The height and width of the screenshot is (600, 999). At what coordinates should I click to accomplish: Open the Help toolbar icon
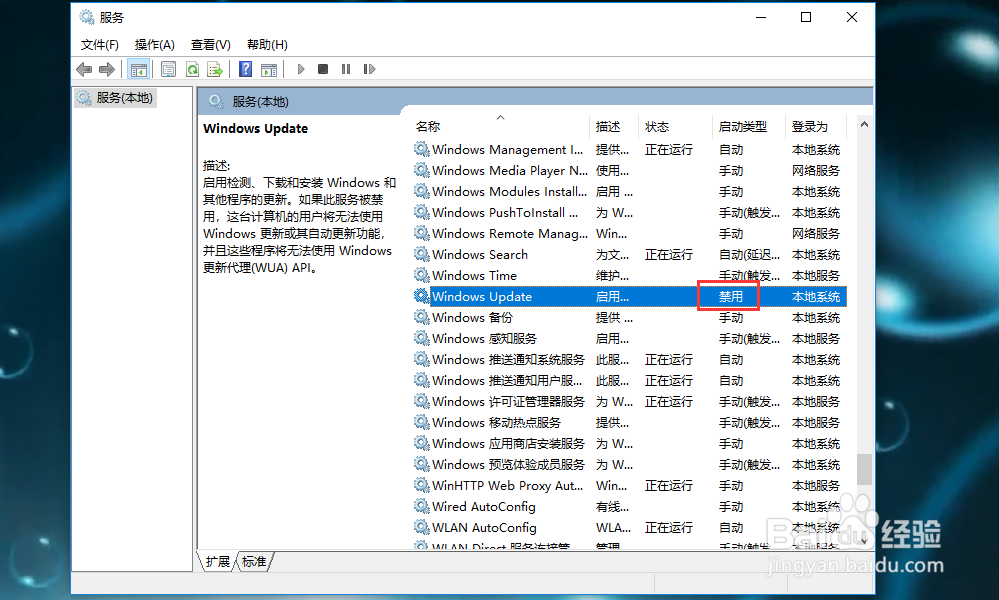coord(245,69)
